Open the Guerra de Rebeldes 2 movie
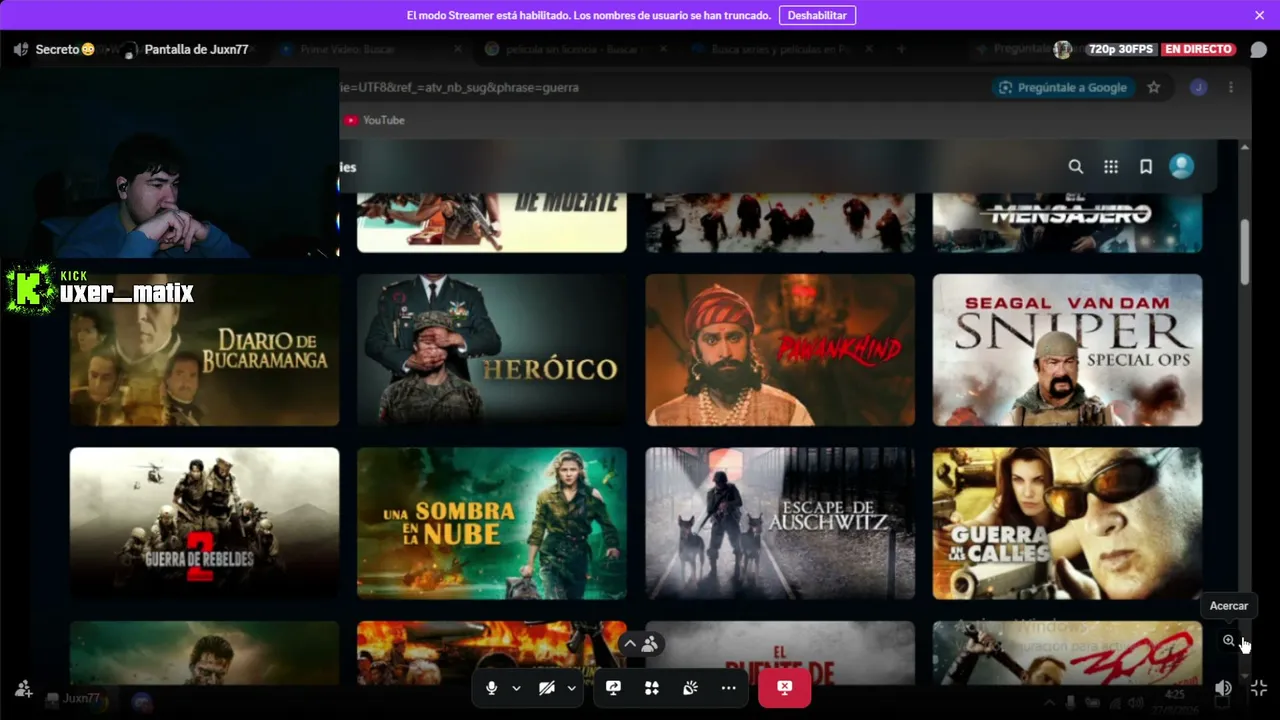1280x720 pixels. [x=205, y=523]
